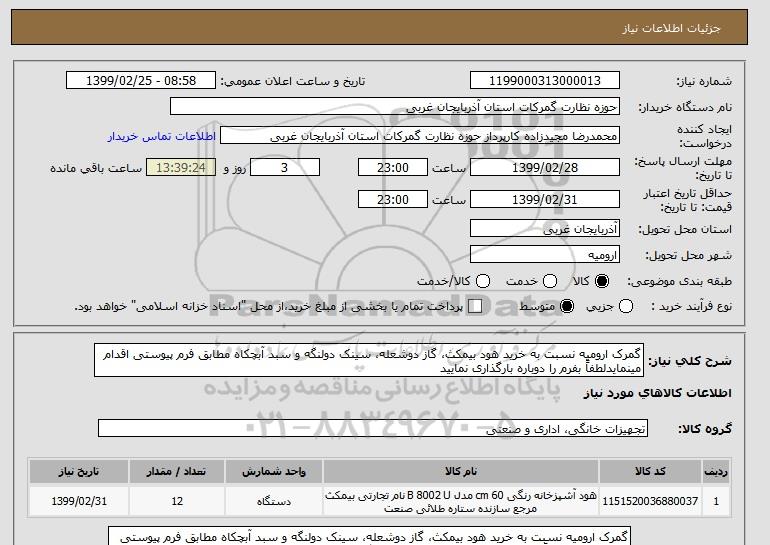This screenshot has width=770, height=545.
Task: Choose the جزیی purchase process option
Action: 626,306
